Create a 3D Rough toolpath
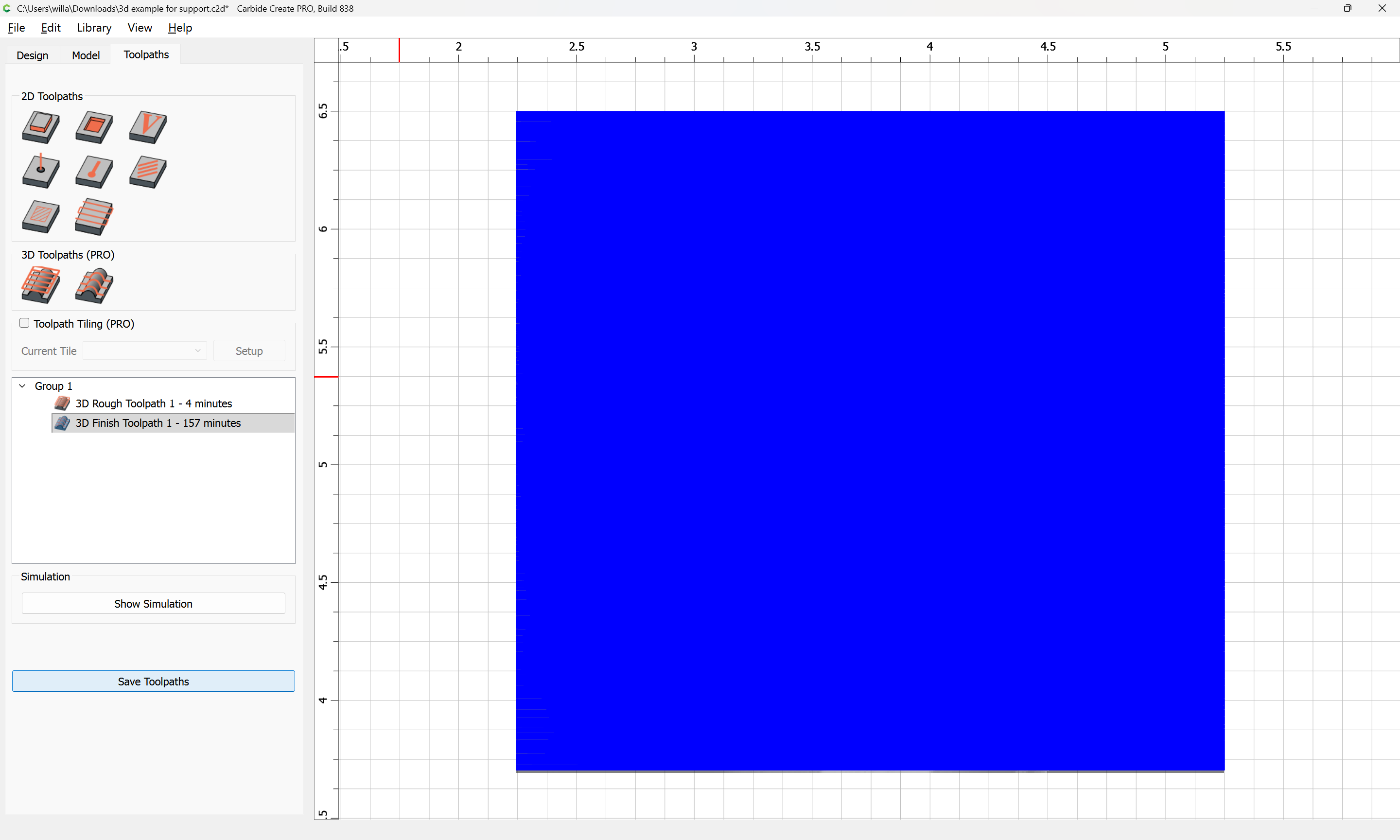1400x840 pixels. (x=40, y=285)
